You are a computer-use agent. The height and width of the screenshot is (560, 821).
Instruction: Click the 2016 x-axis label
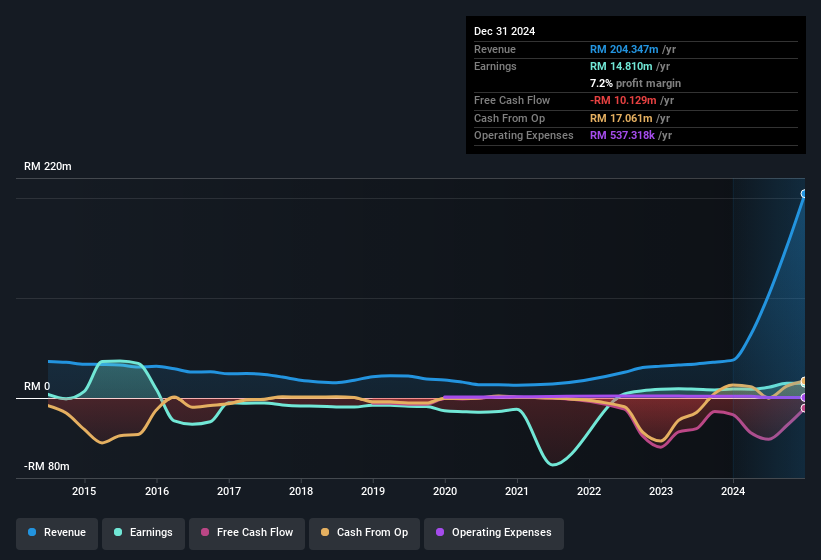pyautogui.click(x=157, y=491)
